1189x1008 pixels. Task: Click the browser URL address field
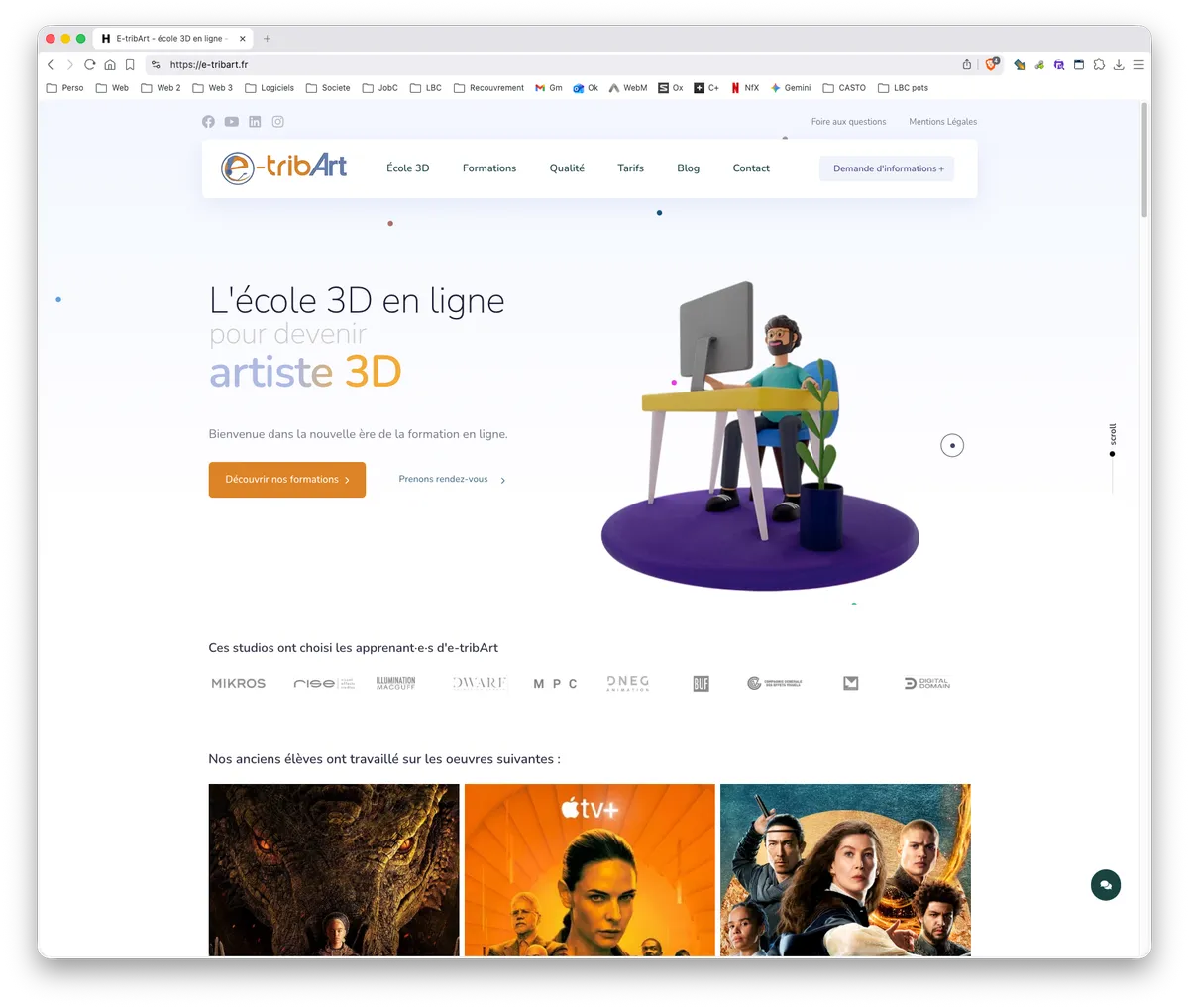coord(555,64)
